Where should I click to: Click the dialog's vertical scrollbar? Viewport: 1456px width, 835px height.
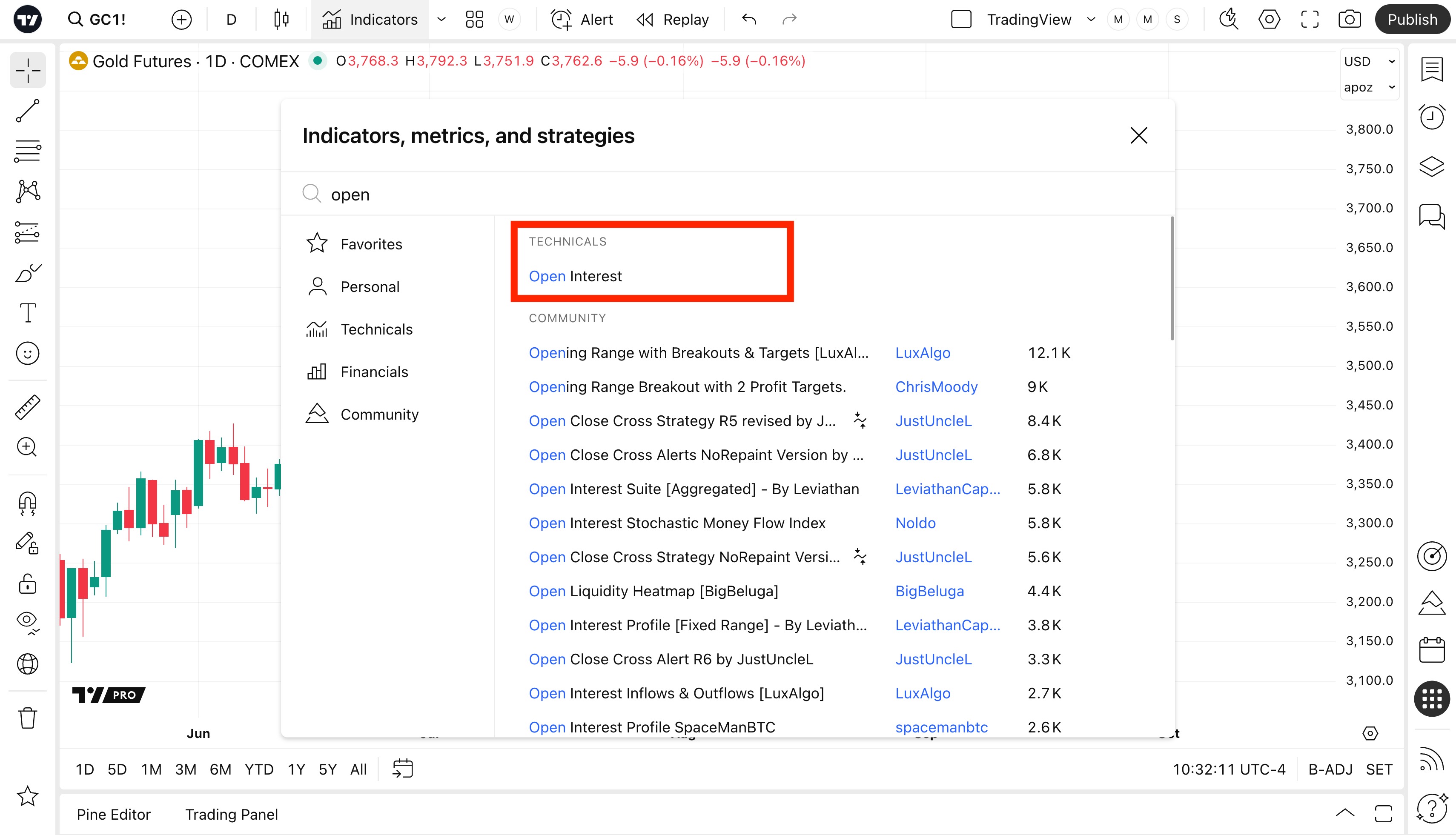pos(1172,279)
